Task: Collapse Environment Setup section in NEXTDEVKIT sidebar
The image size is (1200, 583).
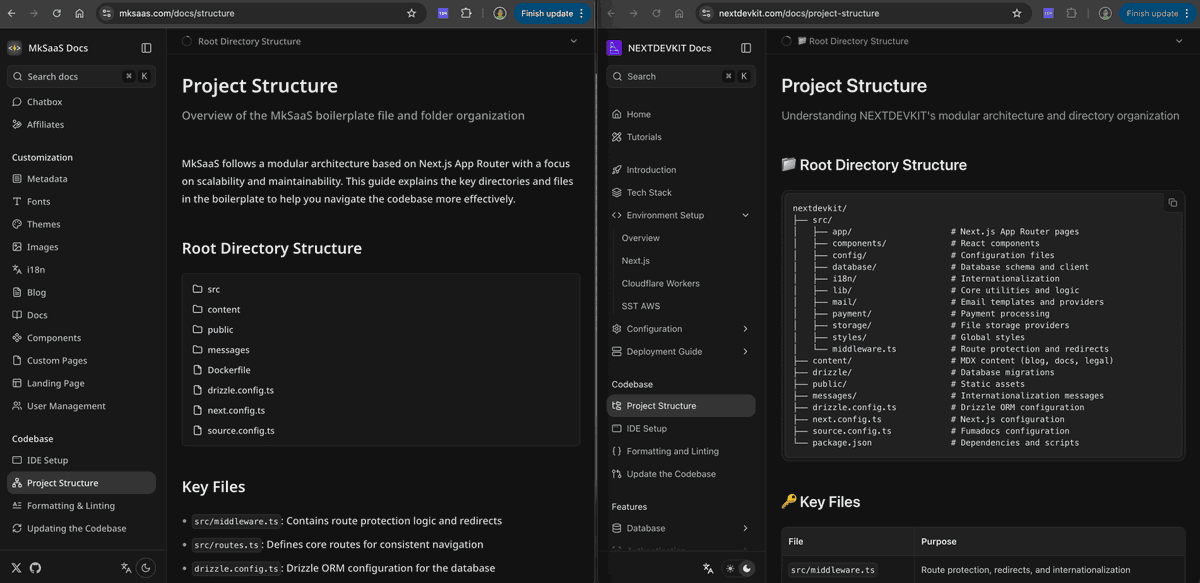Action: 746,215
